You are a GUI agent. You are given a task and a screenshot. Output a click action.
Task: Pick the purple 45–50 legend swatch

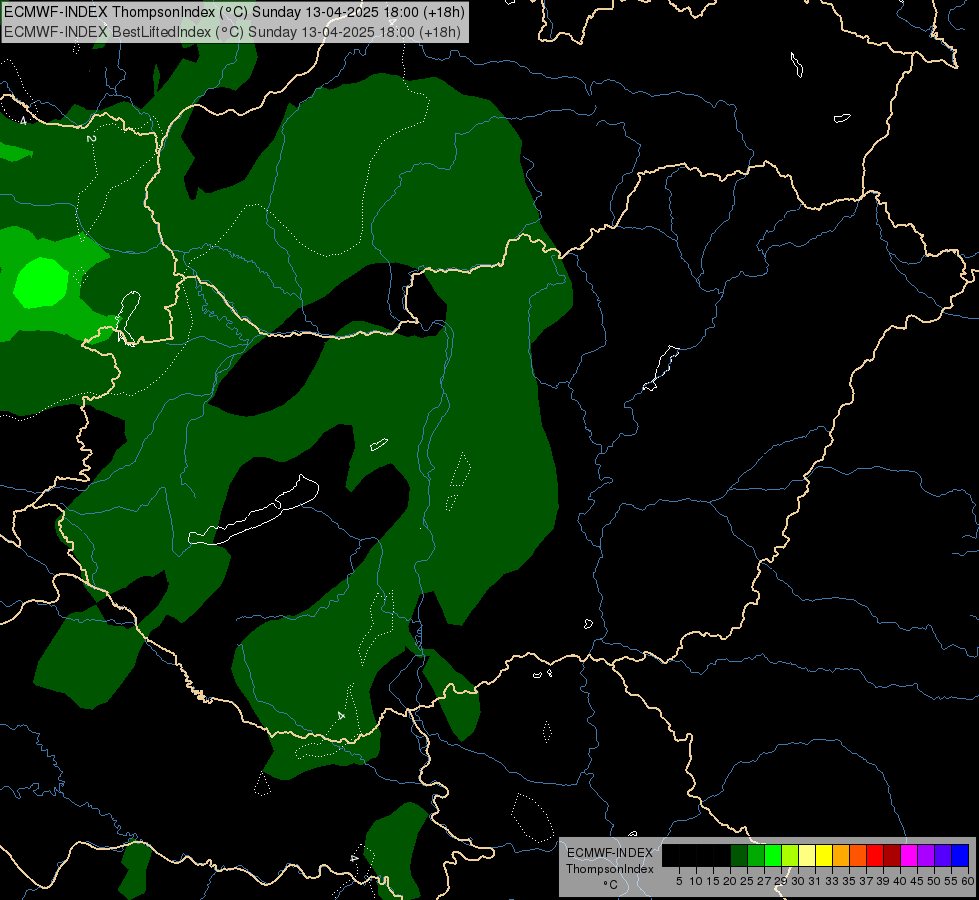point(926,855)
